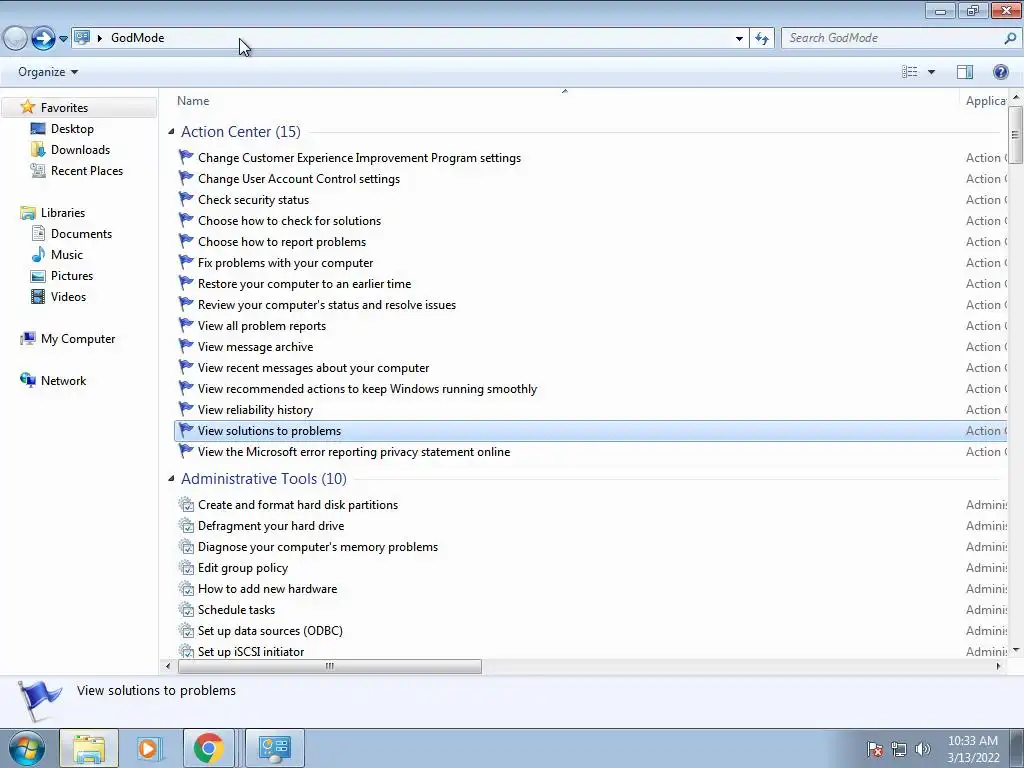Click the volume speaker tray icon

922,749
